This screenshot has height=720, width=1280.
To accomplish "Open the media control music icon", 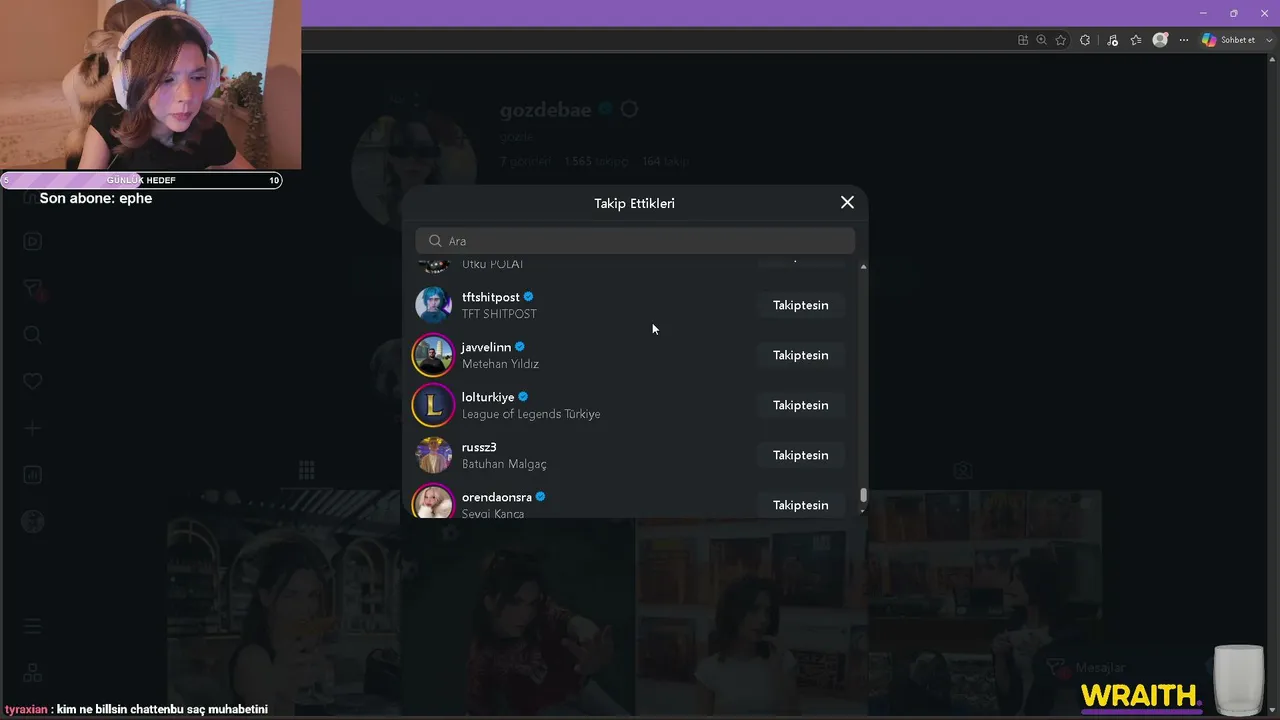I will pos(1112,40).
